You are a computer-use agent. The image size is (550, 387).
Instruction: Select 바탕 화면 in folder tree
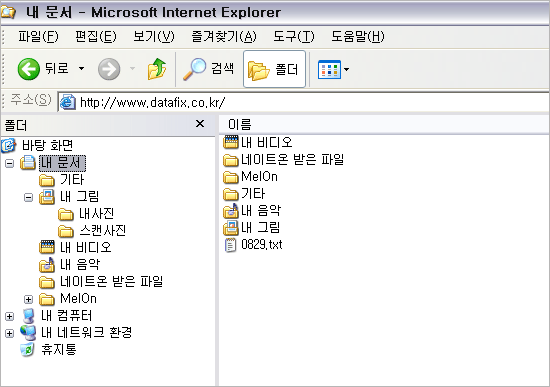click(47, 145)
